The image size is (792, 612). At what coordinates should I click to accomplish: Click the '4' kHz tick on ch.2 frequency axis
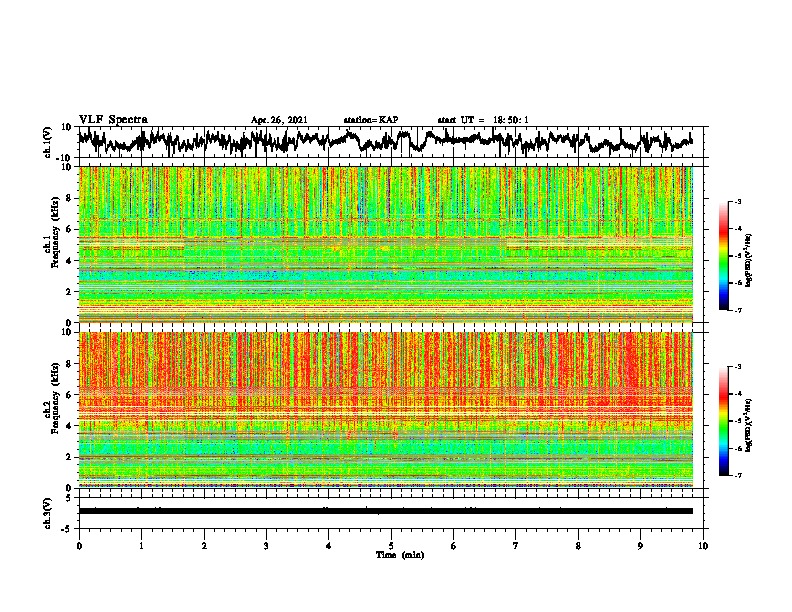tap(69, 426)
